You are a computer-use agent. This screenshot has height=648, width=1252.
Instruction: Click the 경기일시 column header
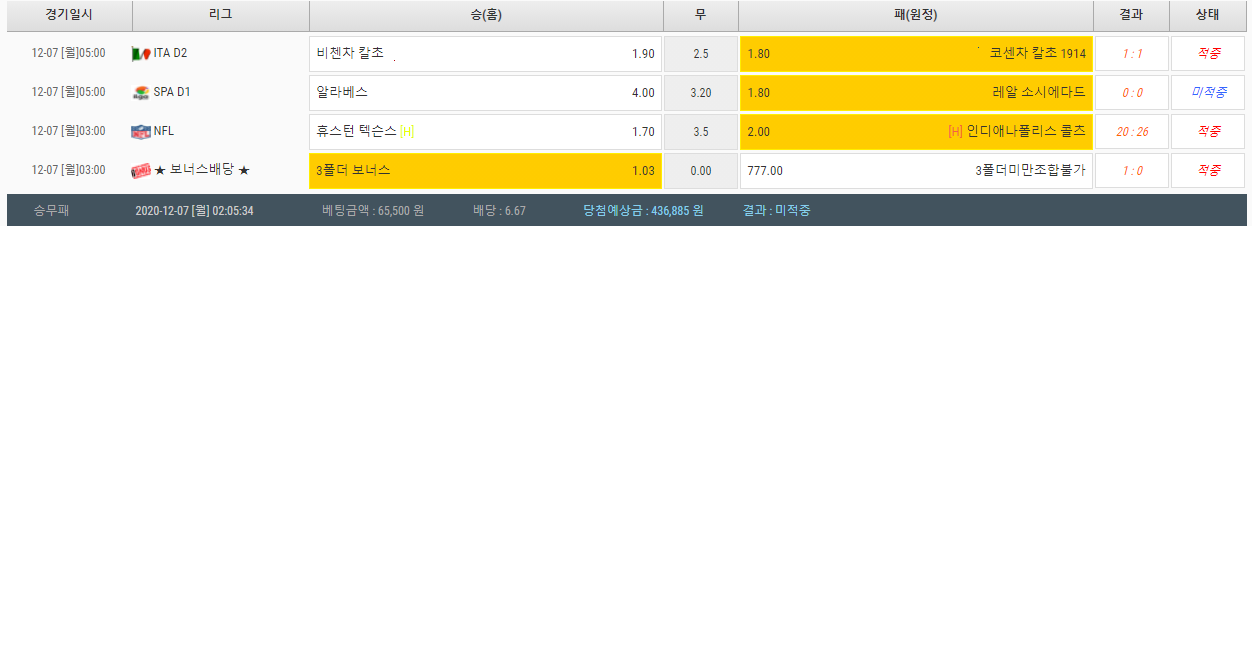tap(69, 15)
